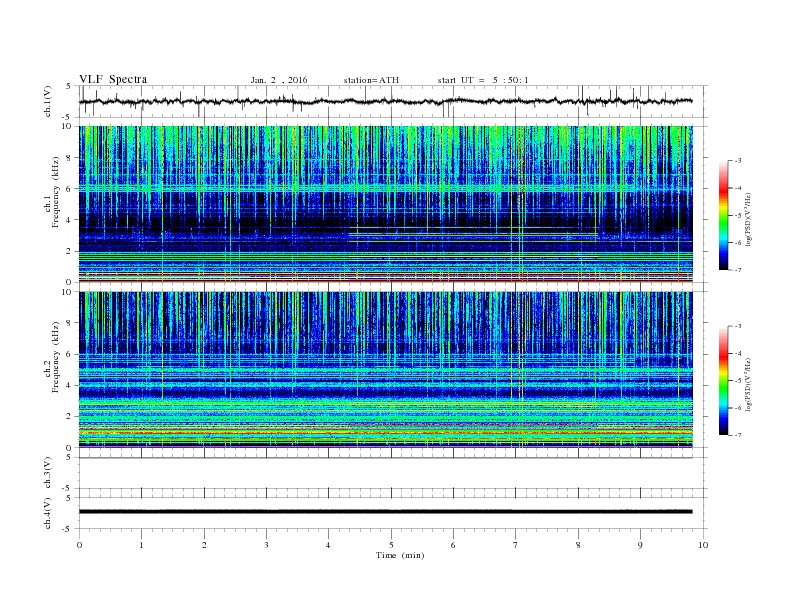
Task: Select the "Time (min)" axis title
Action: point(400,555)
